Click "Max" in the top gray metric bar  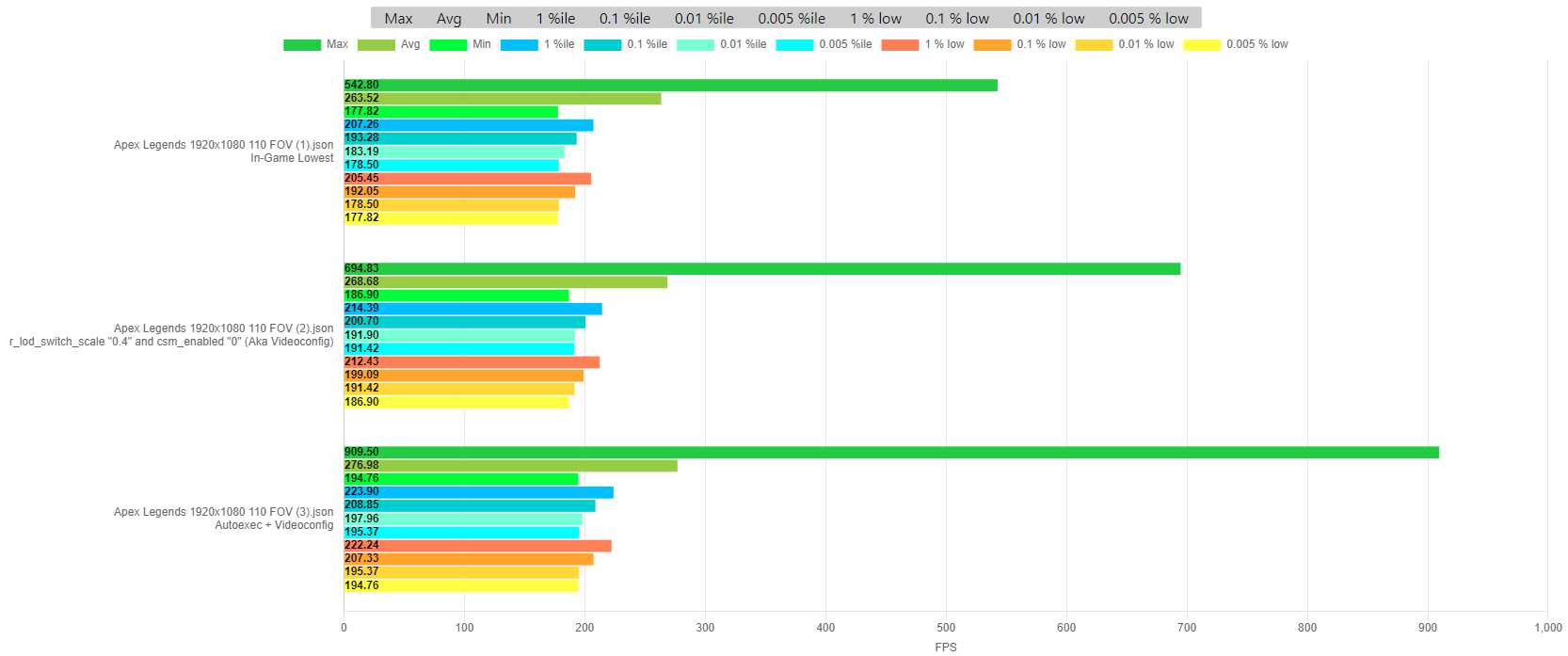pos(398,19)
